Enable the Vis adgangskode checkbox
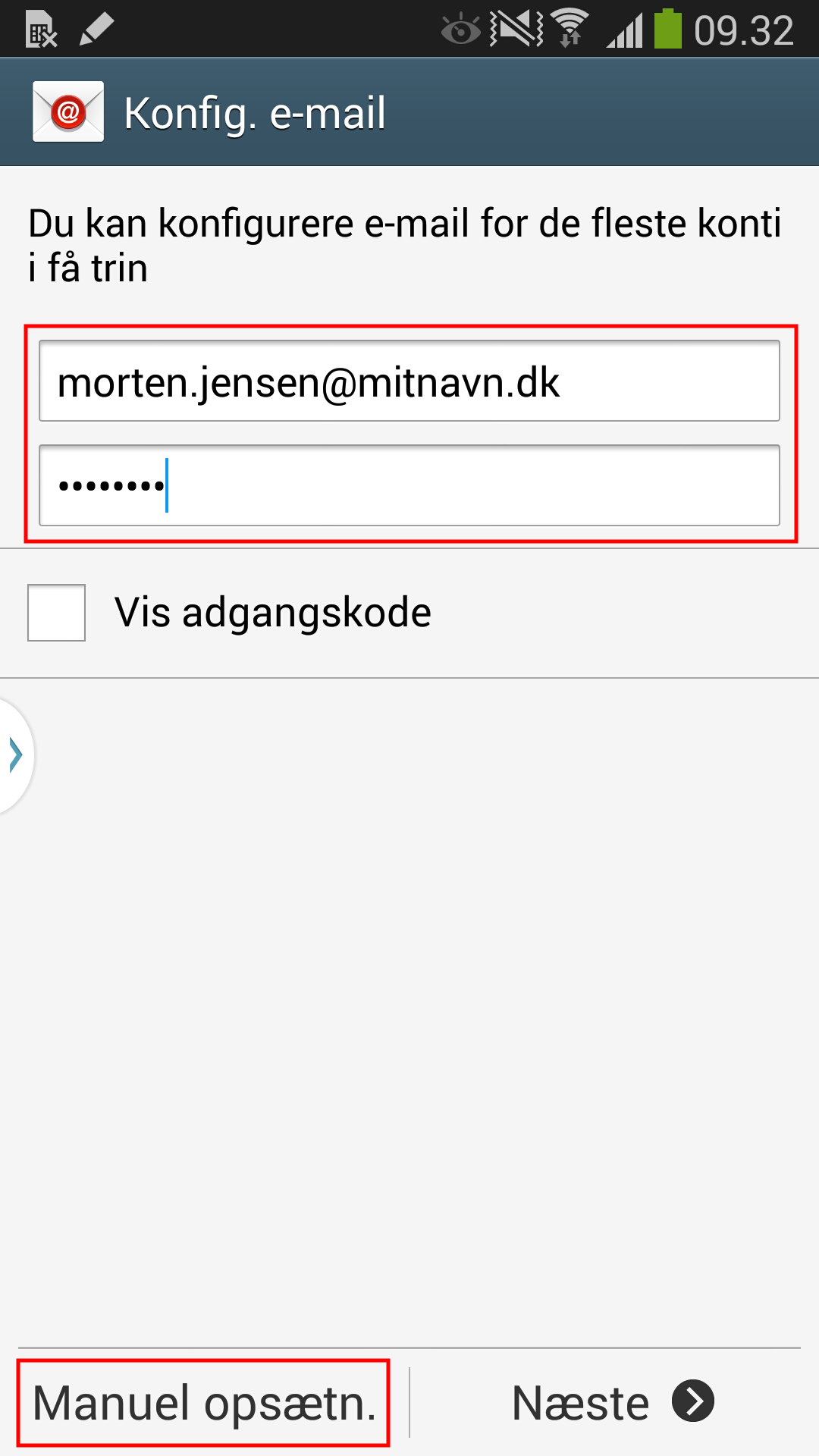The height and width of the screenshot is (1456, 819). 56,613
